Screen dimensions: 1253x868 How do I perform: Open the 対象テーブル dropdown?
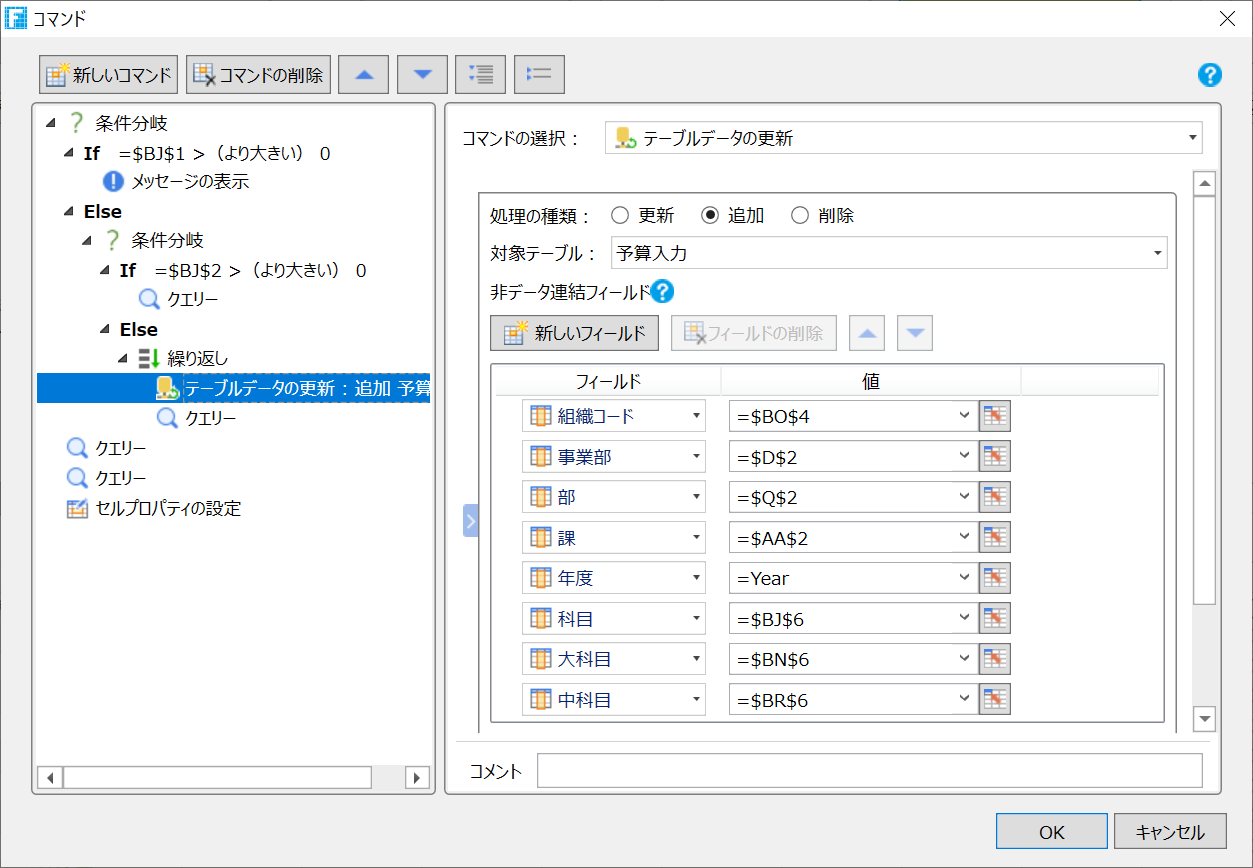pos(1157,253)
